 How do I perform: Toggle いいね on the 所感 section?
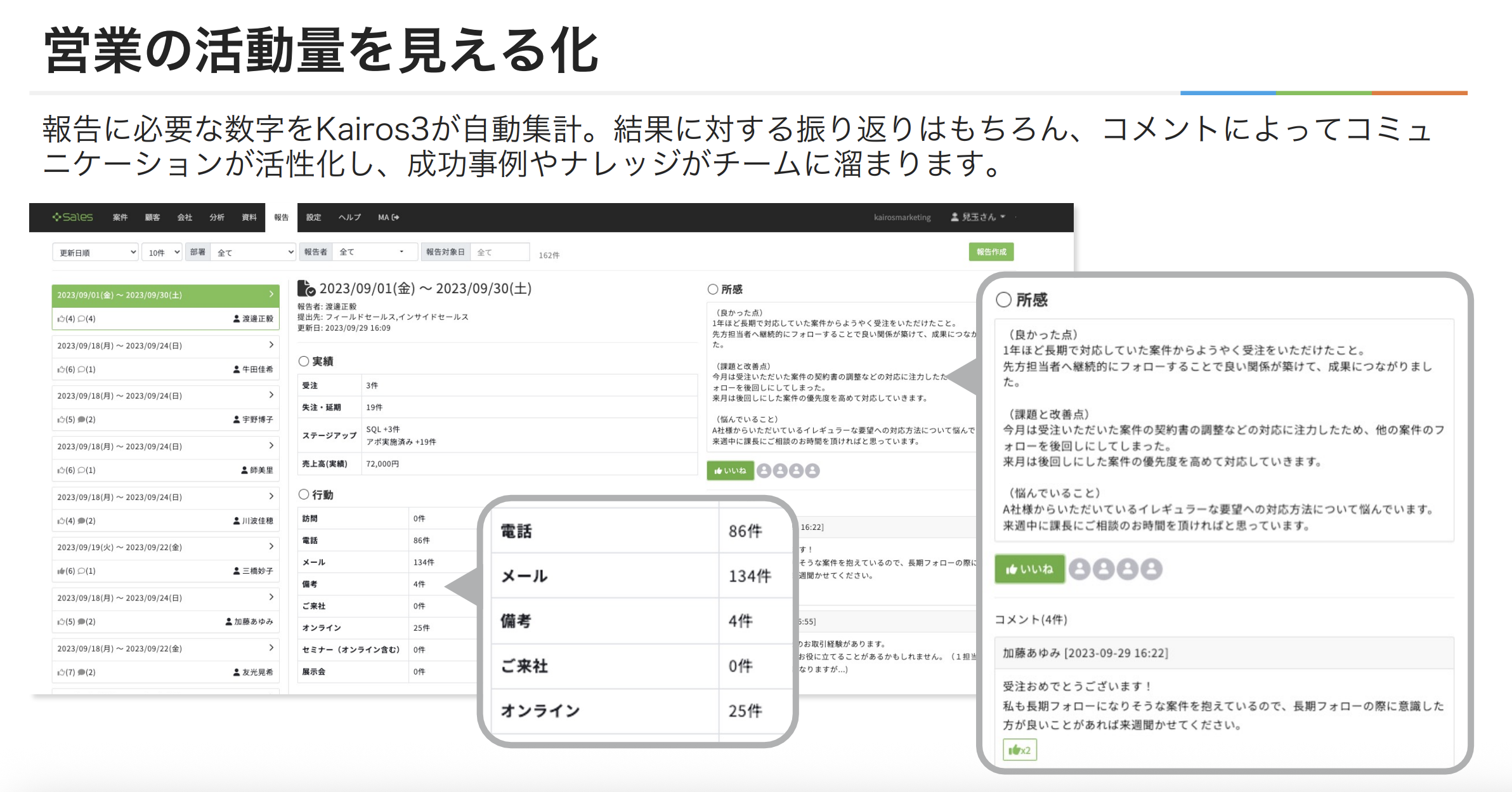(730, 470)
